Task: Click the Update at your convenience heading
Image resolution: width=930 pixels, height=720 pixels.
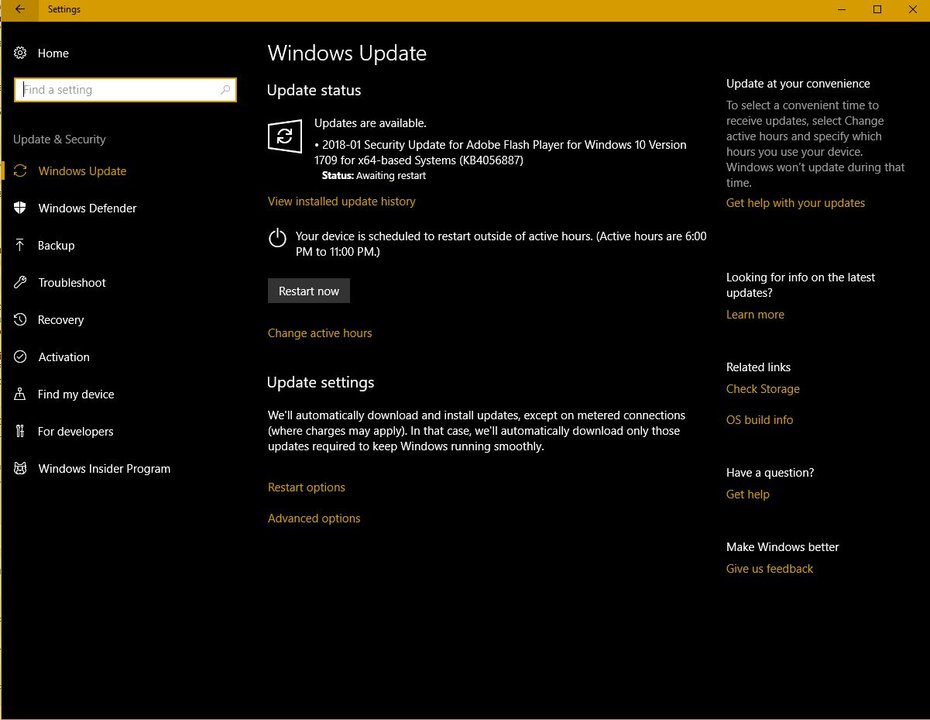Action: point(798,84)
